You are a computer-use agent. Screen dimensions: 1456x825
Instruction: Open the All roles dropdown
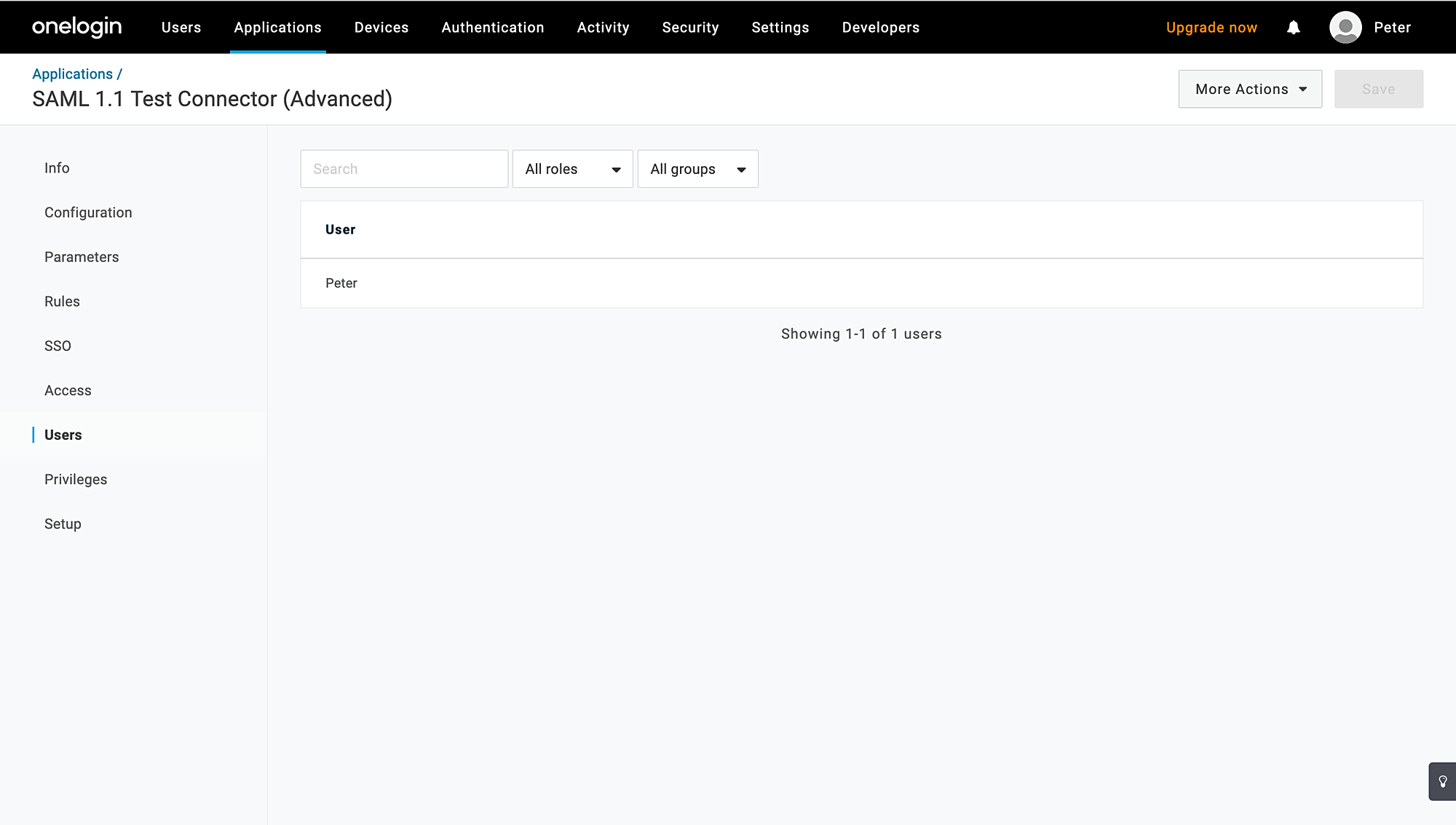tap(572, 169)
